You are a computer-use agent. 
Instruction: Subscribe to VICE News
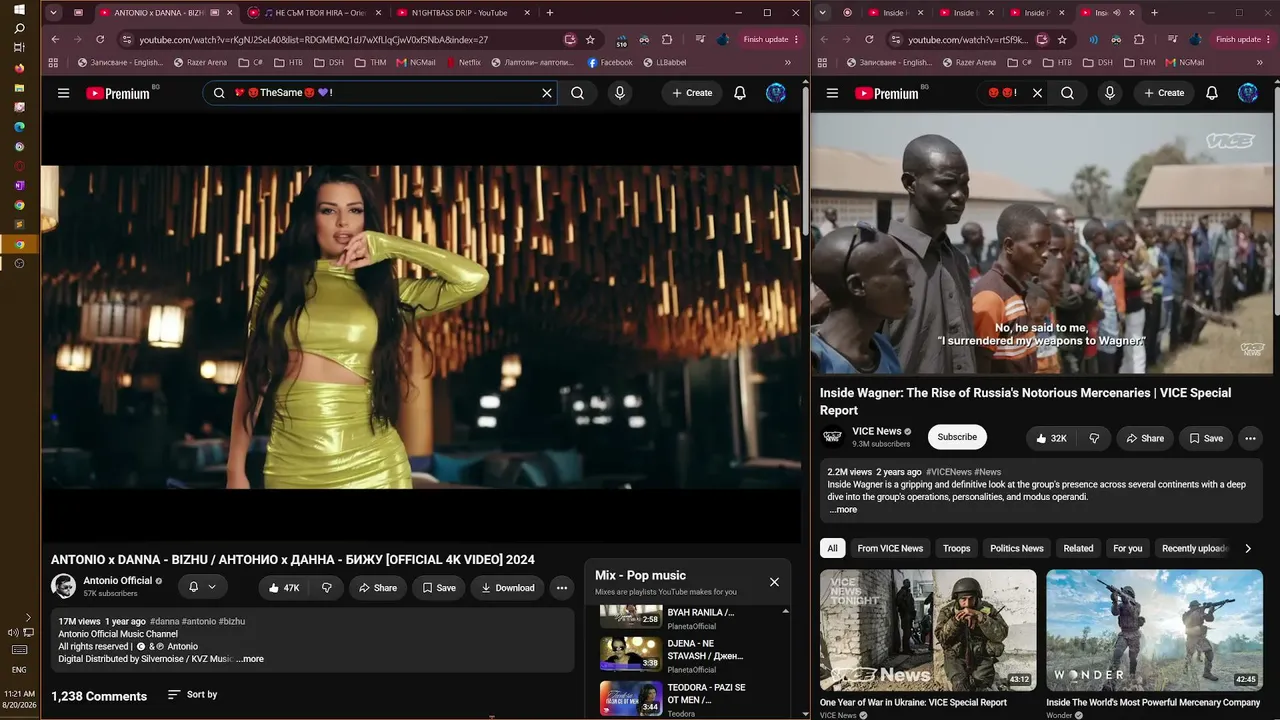point(957,437)
